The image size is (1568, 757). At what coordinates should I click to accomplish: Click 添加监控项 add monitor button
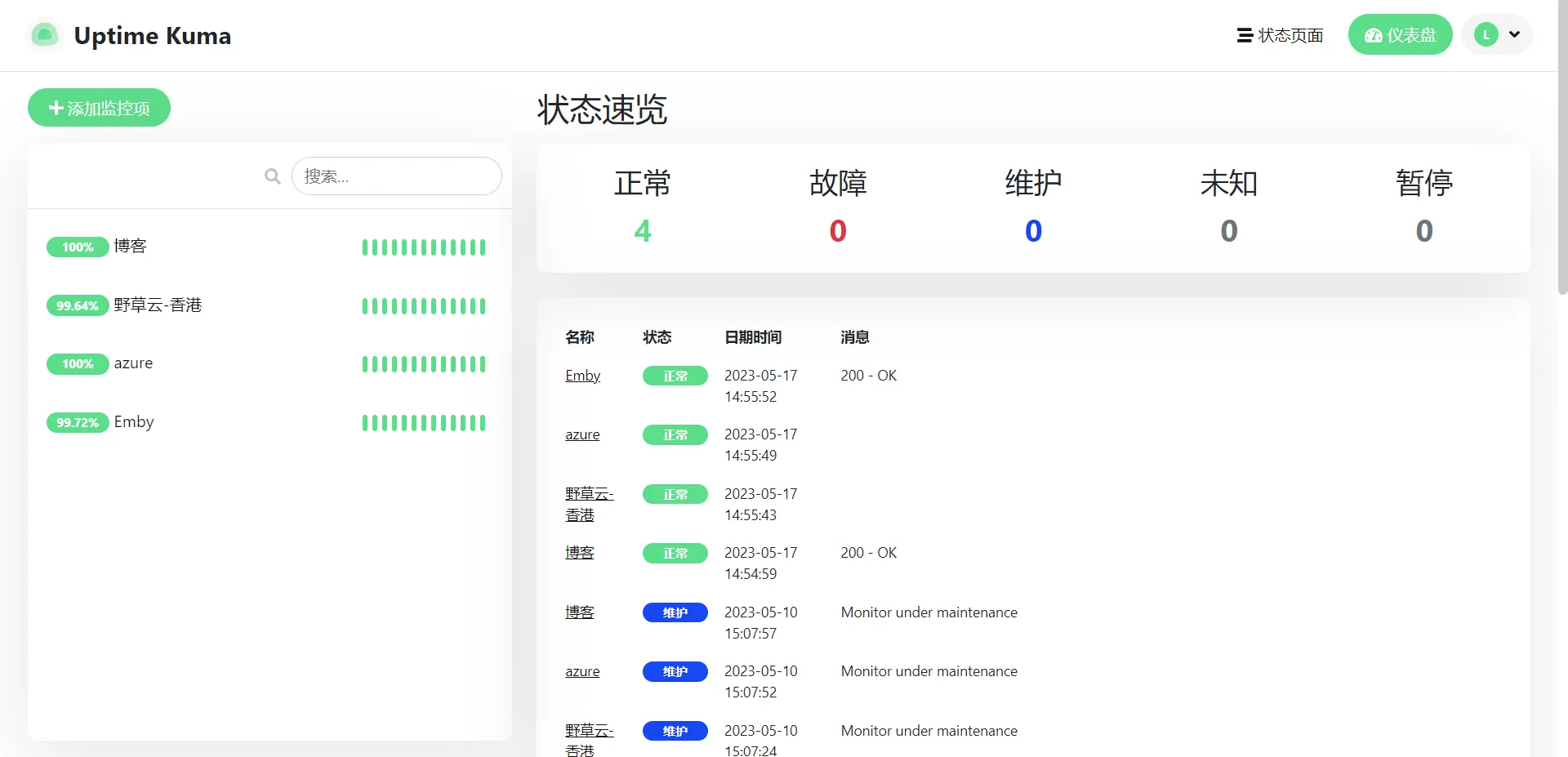point(99,108)
